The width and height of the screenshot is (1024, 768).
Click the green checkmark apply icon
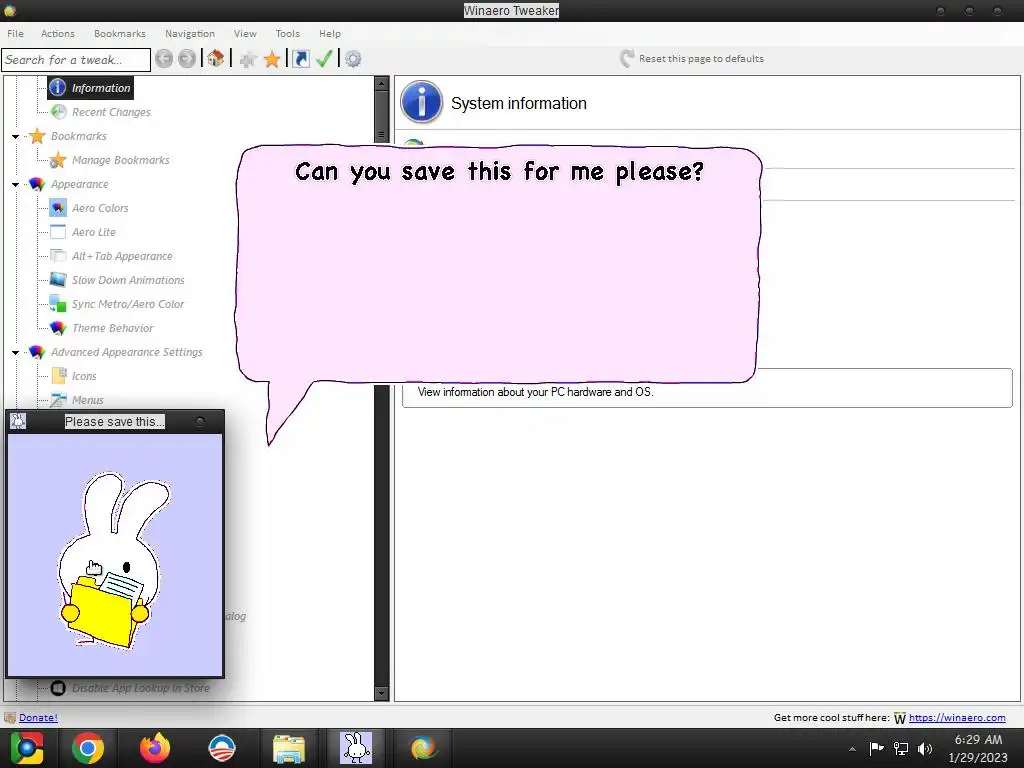coord(324,59)
